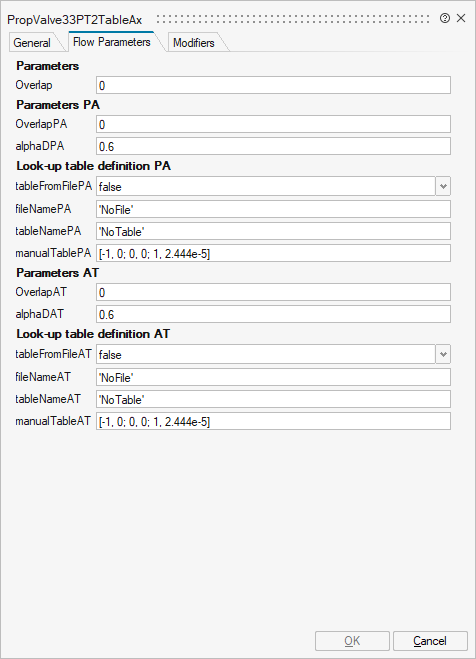Click the Overlap input field
Screen dimensions: 476x659
(x=274, y=85)
